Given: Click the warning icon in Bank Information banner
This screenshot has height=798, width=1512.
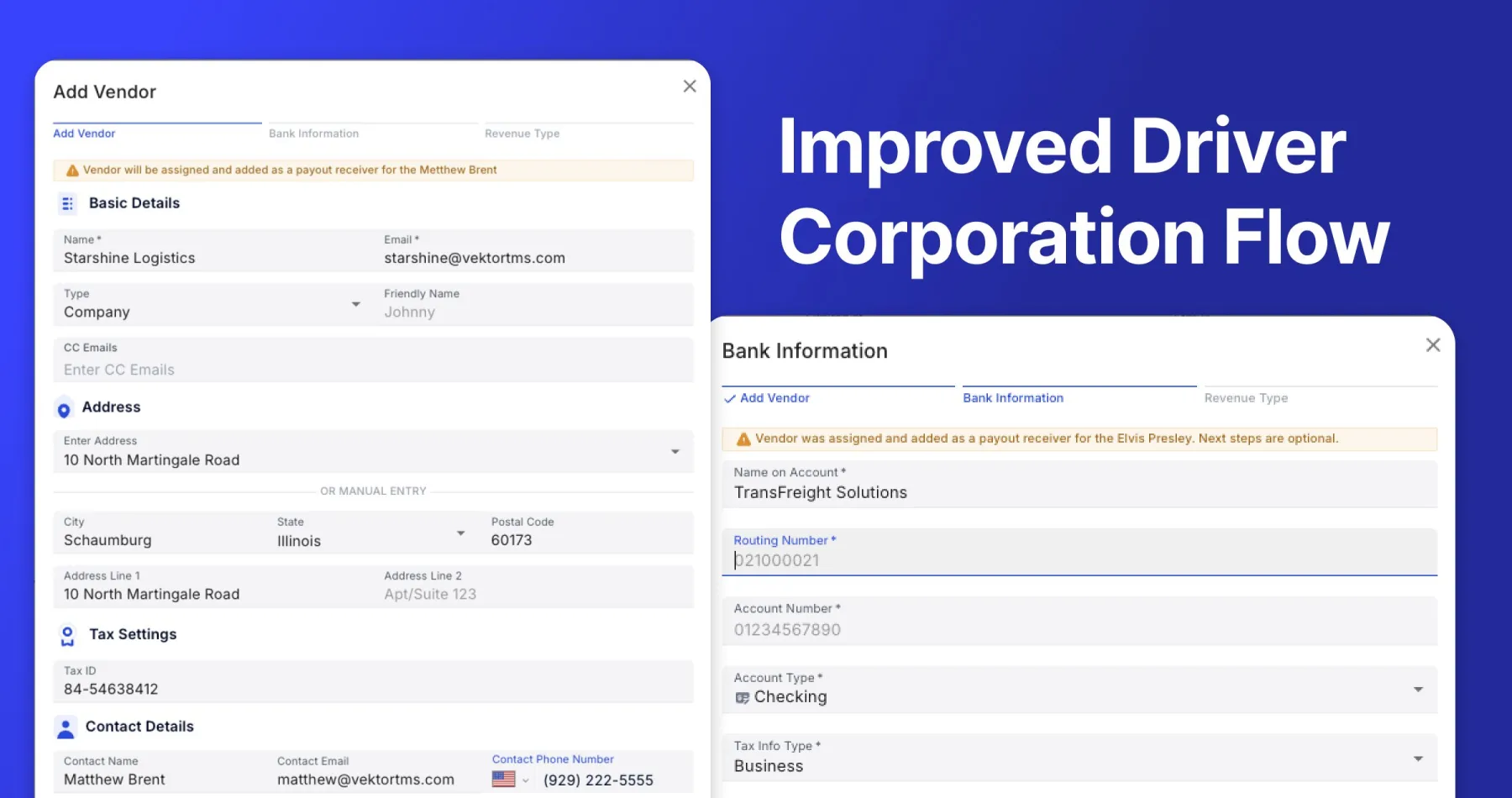Looking at the screenshot, I should point(743,439).
